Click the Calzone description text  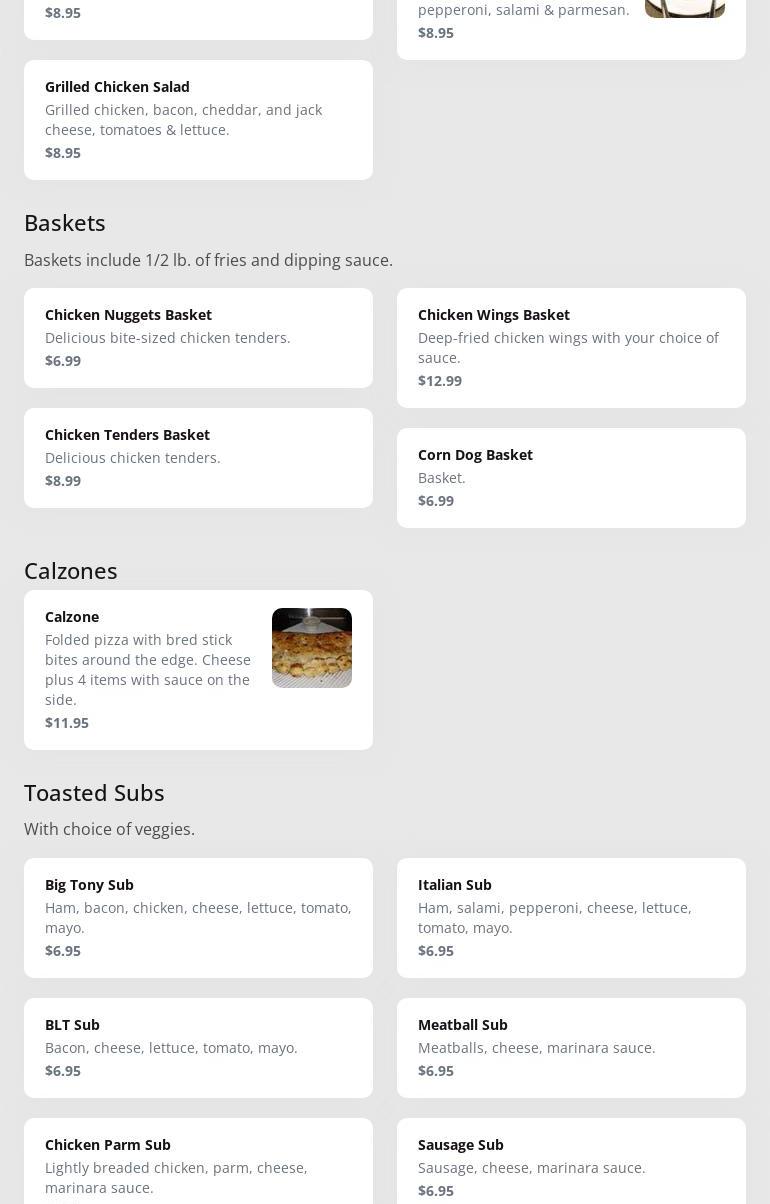tap(148, 670)
